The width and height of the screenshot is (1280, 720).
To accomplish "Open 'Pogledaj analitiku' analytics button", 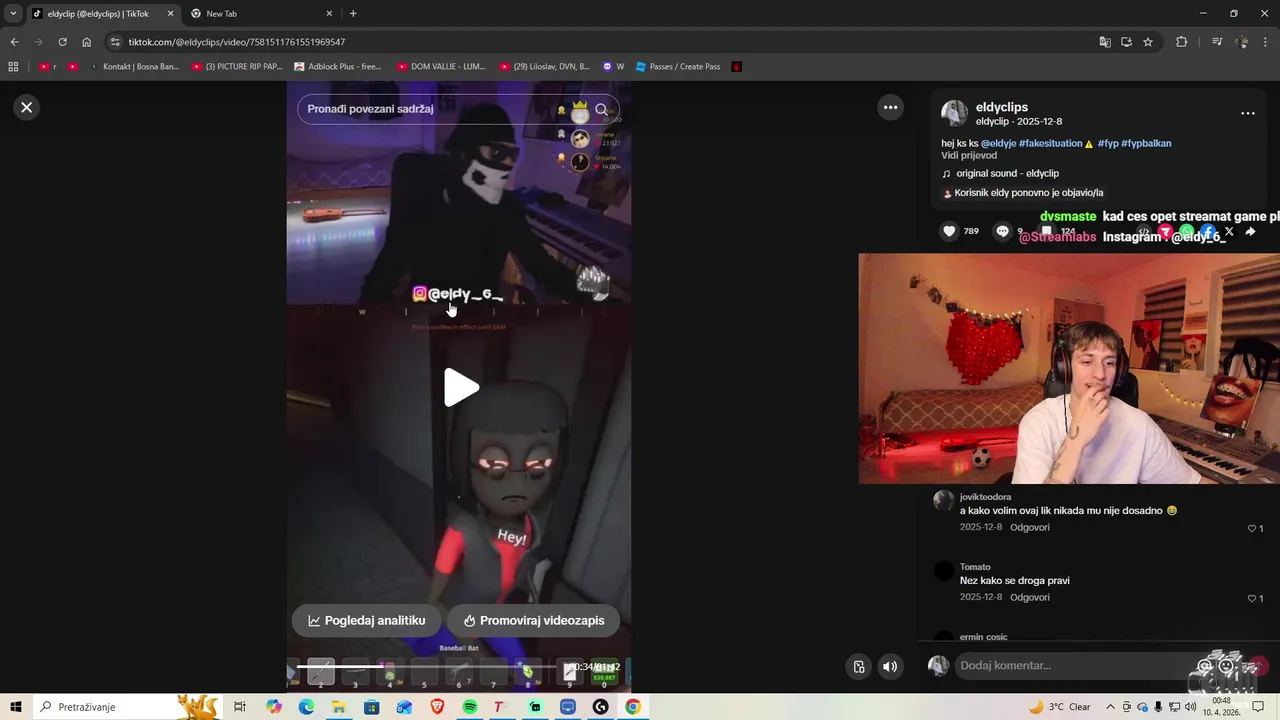I will coord(366,620).
